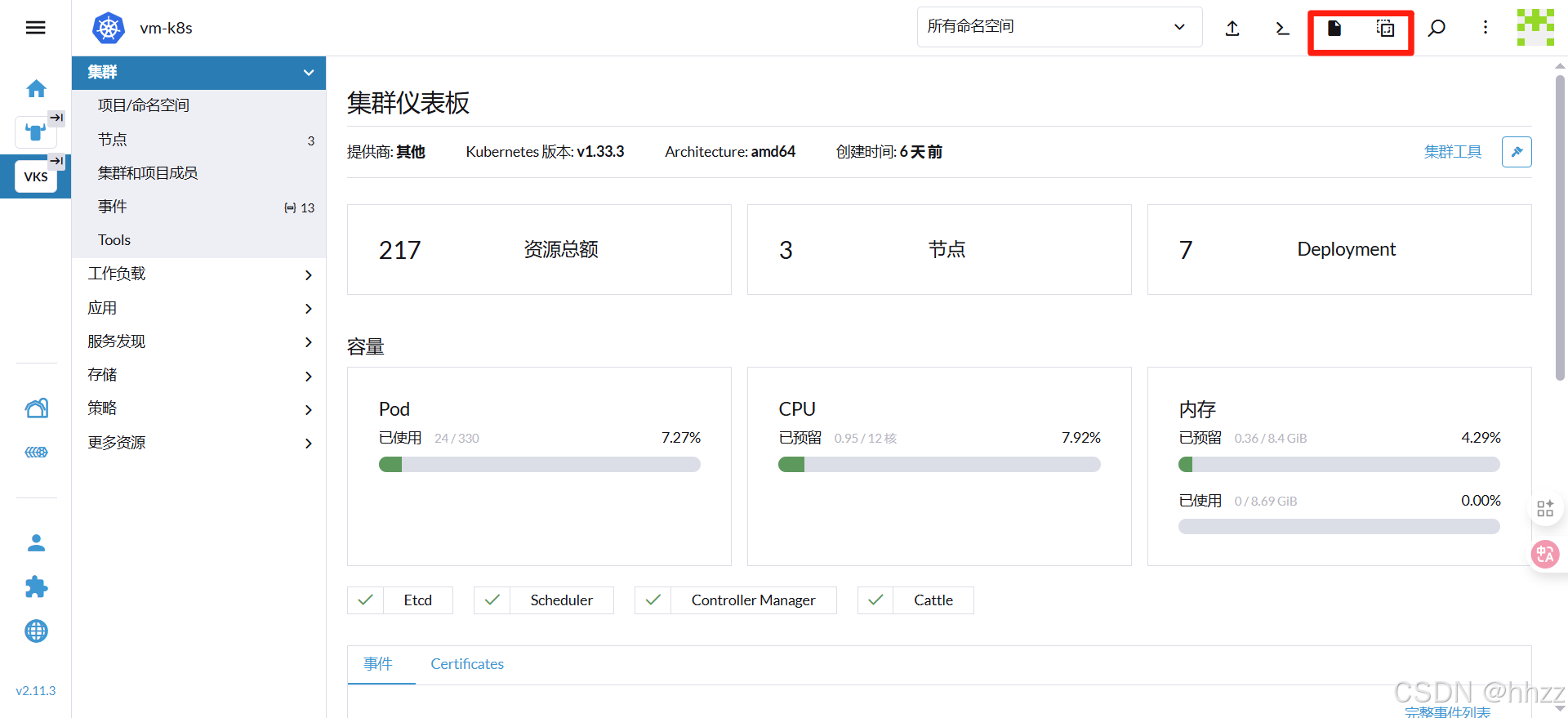Screen dimensions: 1568x718
Task: Click the CPU 7.92% value
Action: pos(1080,438)
